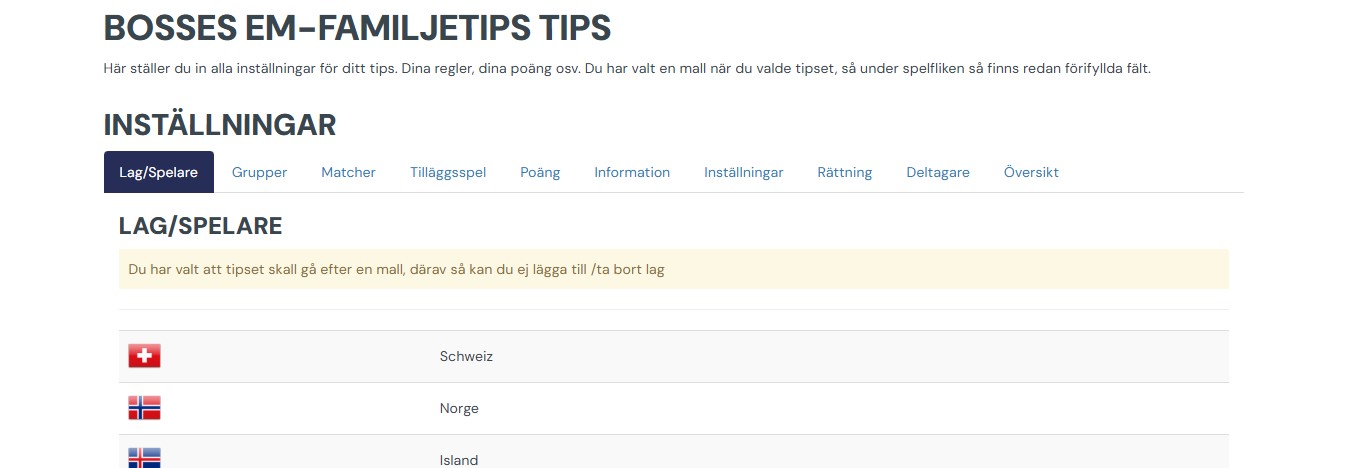The height and width of the screenshot is (468, 1357).
Task: Select the Schweiz team name
Action: [466, 356]
